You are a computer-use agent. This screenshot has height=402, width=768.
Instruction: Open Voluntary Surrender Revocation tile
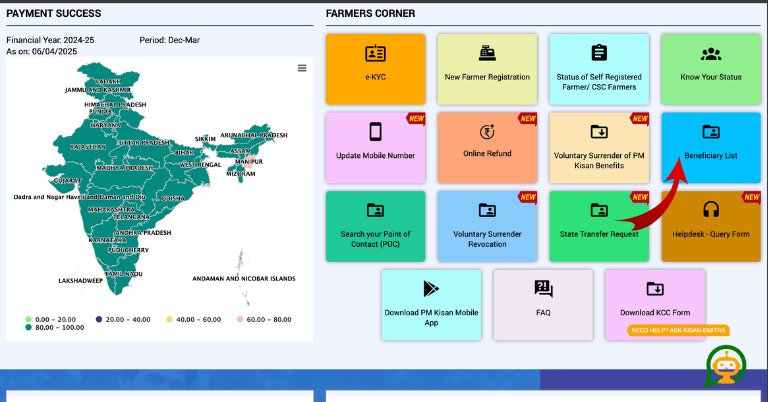[487, 226]
